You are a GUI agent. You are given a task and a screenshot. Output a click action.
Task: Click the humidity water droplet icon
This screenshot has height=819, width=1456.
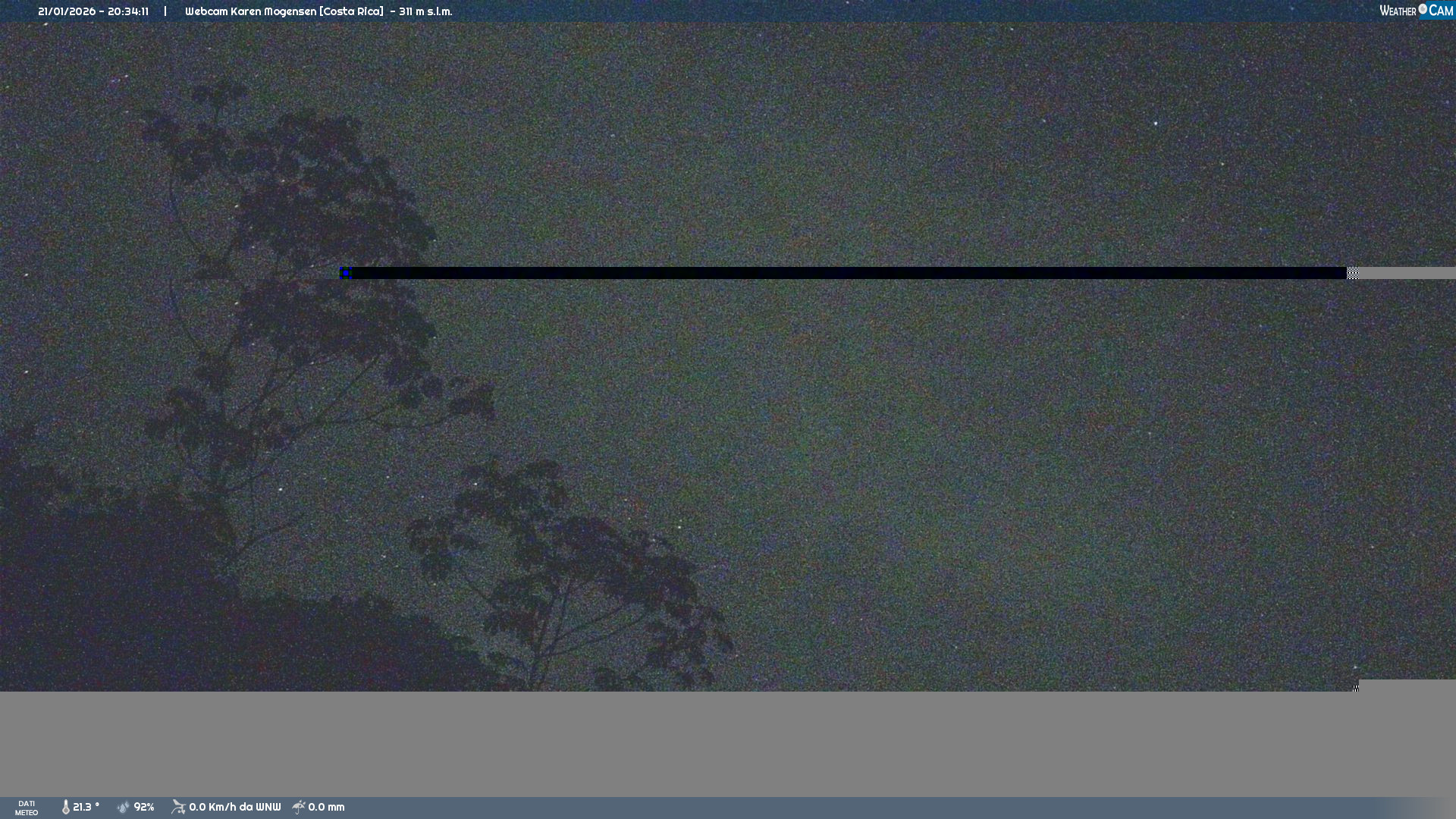pos(123,807)
